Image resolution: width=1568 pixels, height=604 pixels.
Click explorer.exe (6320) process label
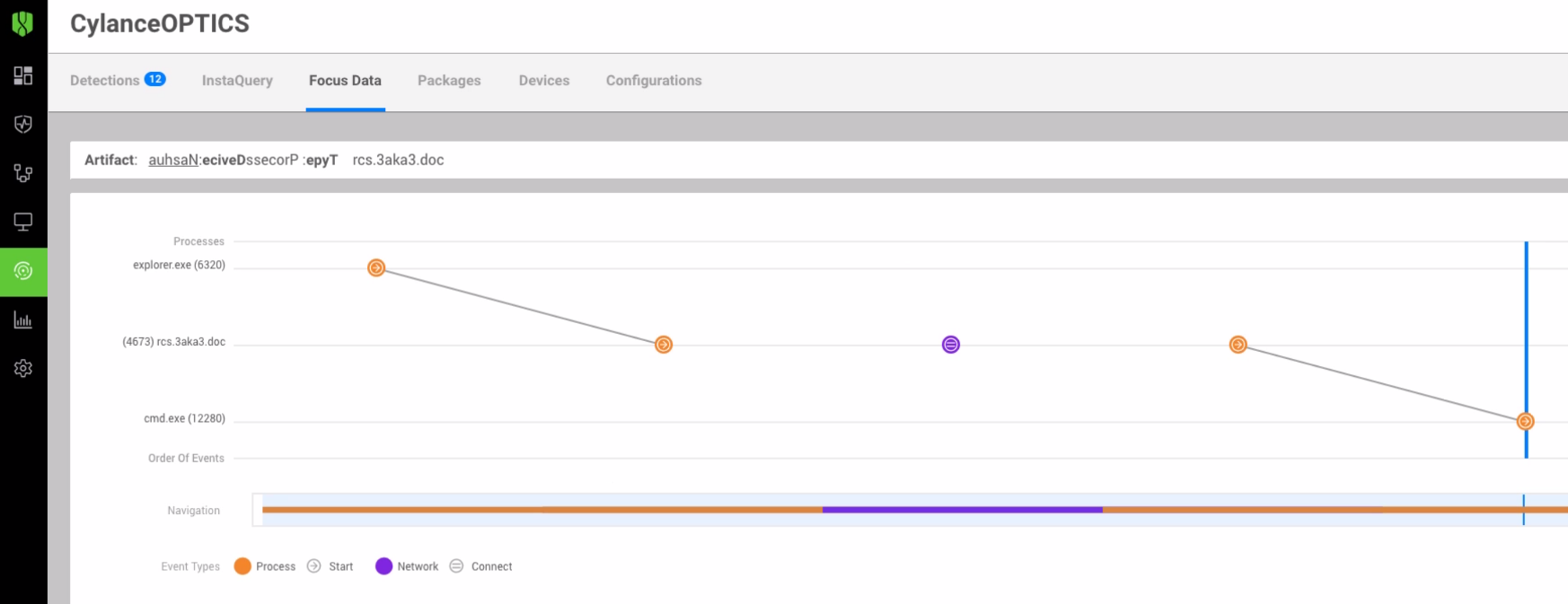coord(179,265)
